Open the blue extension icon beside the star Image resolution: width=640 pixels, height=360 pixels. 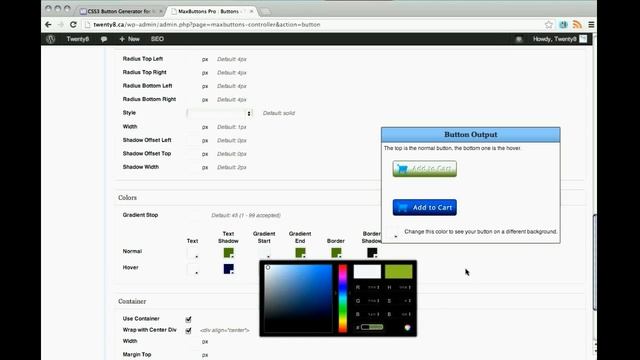point(563,24)
